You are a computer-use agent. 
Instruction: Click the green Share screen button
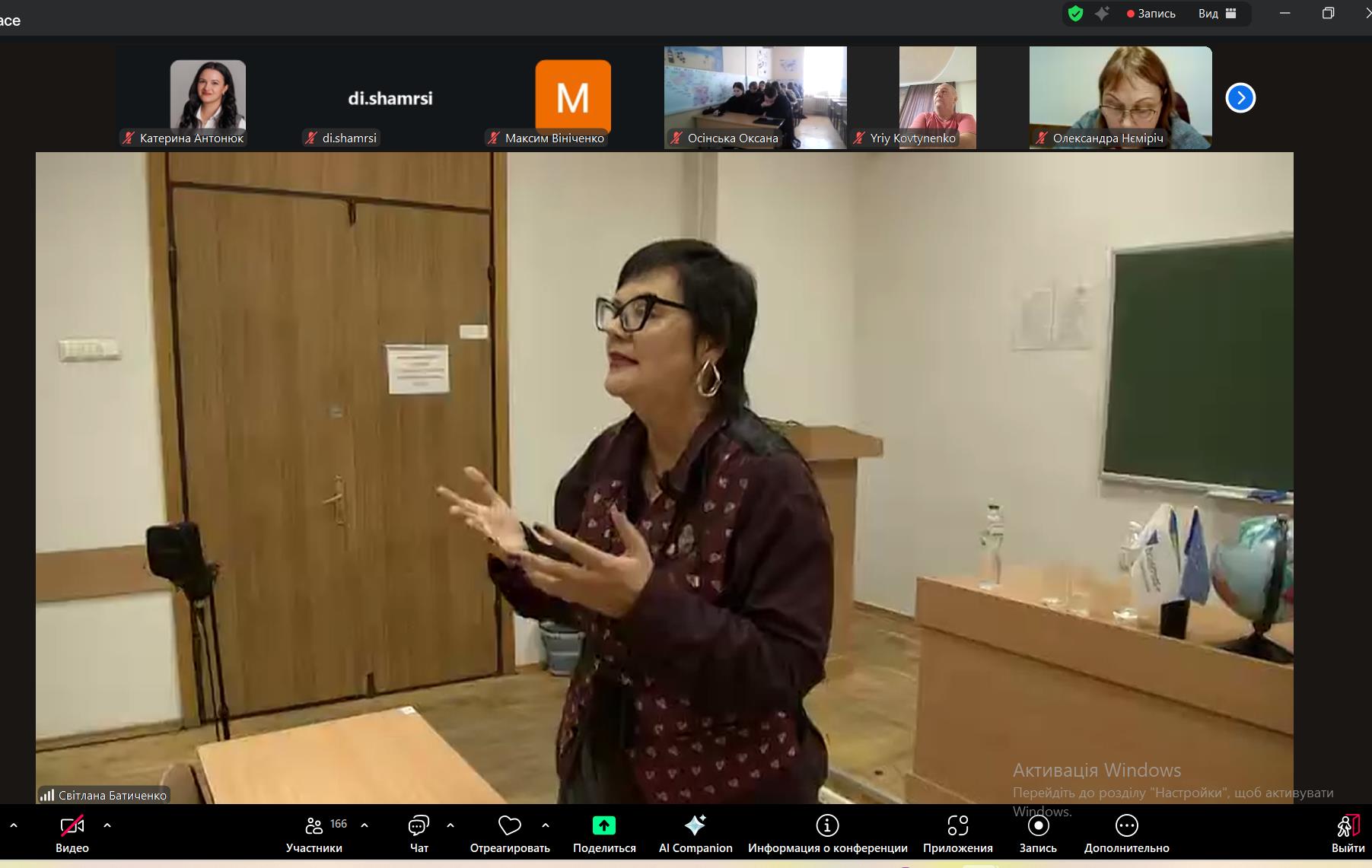coord(603,826)
